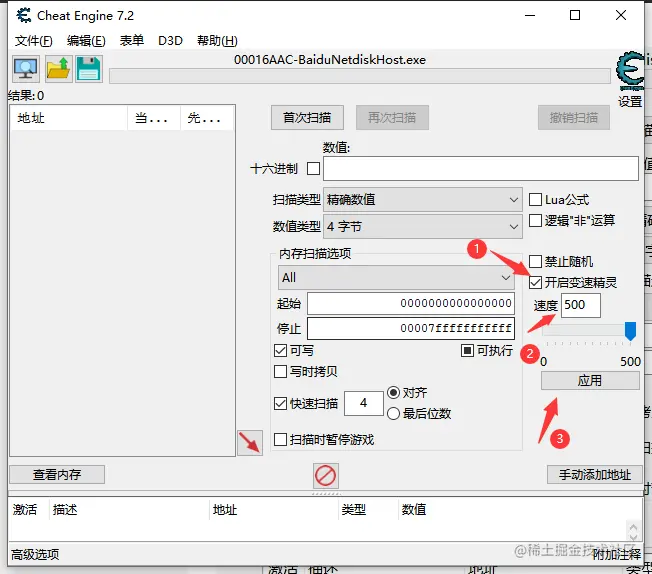
Task: Toggle the 十六进制 hex checkbox
Action: click(313, 168)
